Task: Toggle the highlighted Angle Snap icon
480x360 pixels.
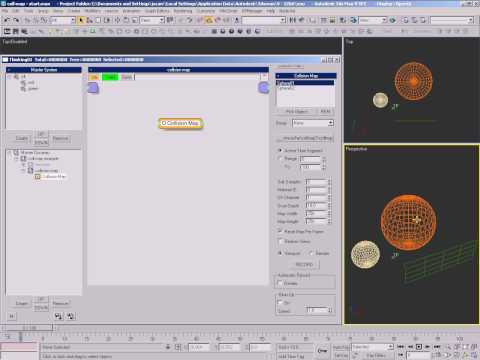Action: pyautogui.click(x=209, y=20)
